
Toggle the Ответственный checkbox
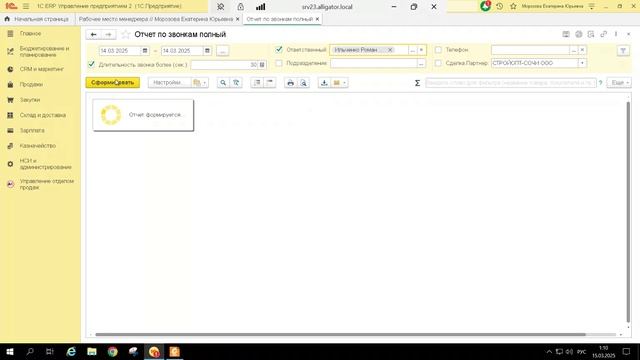pyautogui.click(x=279, y=50)
